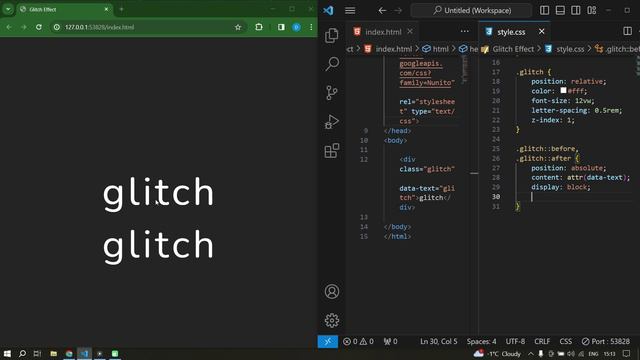Open the Search view in activity bar
The width and height of the screenshot is (640, 360).
332,64
